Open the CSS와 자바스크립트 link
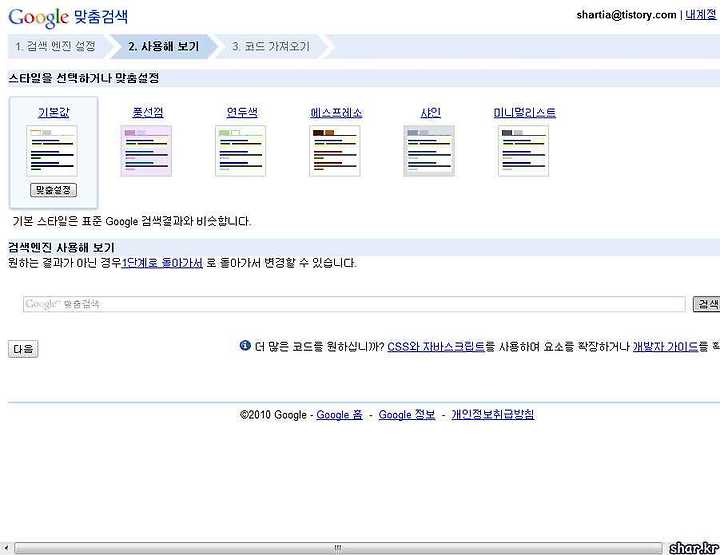 coord(436,347)
